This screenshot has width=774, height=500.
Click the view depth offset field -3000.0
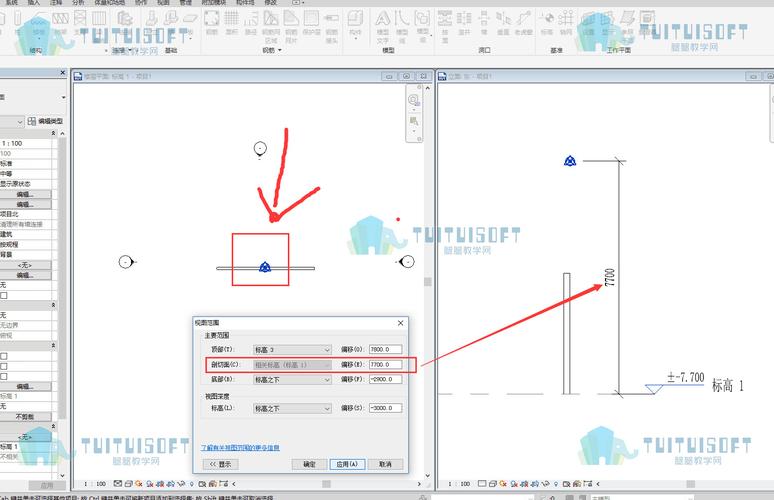pos(386,409)
